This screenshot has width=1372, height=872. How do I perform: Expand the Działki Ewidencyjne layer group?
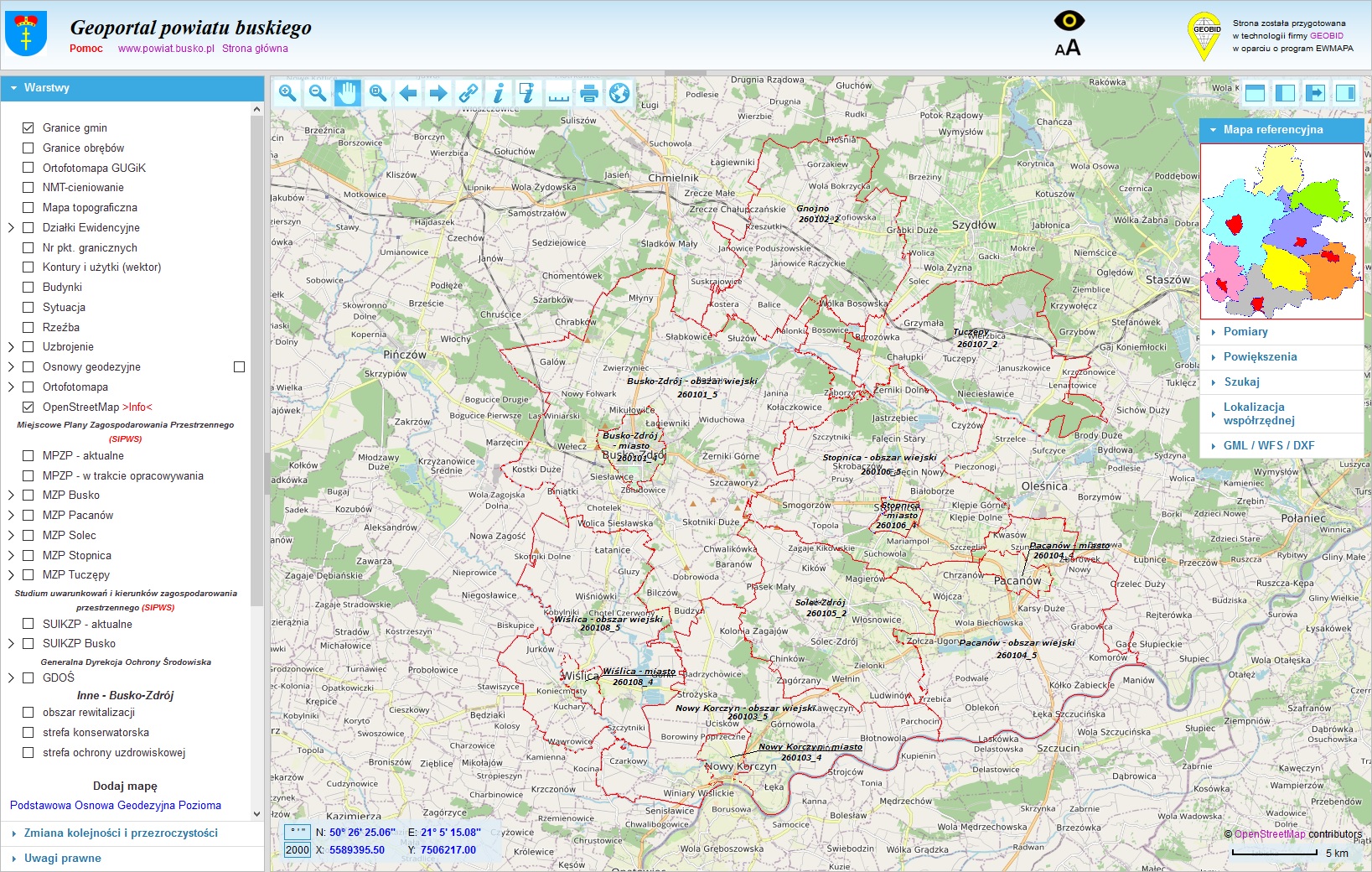click(x=11, y=227)
